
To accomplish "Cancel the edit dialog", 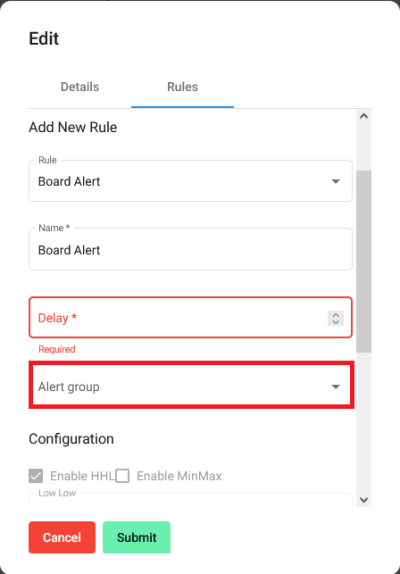I will click(x=62, y=537).
